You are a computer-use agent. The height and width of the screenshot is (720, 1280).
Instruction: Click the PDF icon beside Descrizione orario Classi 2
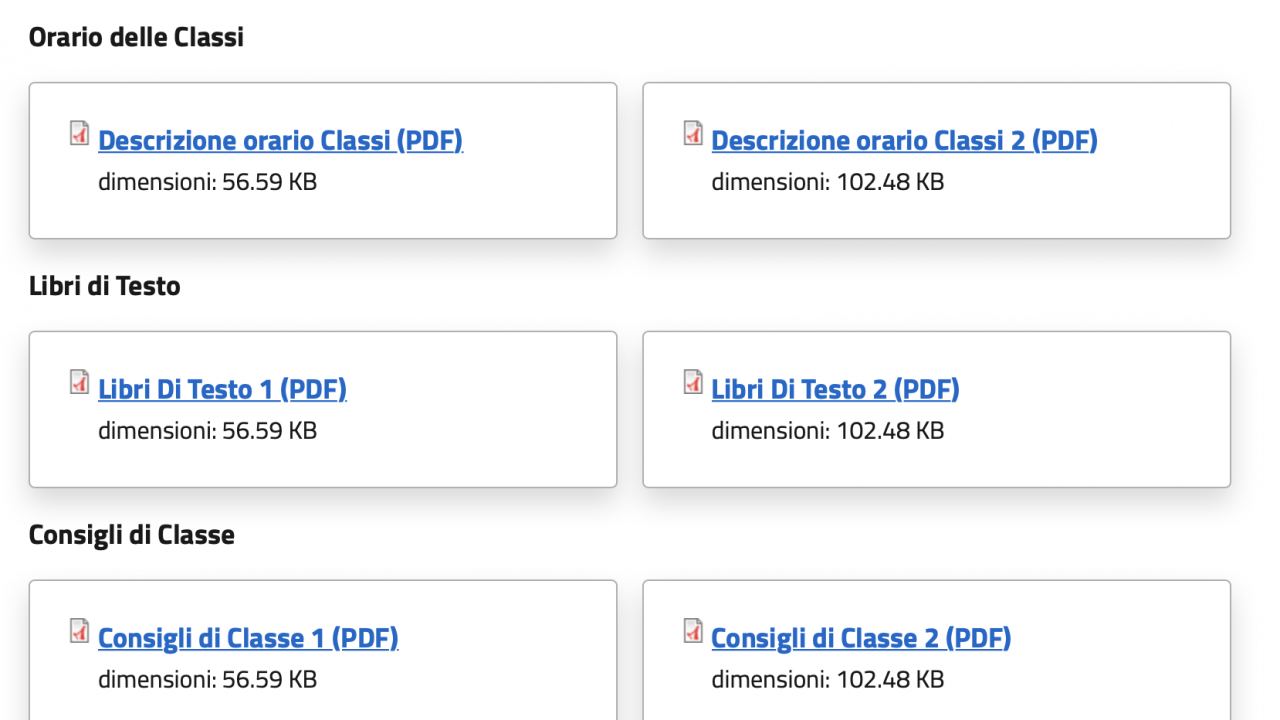[693, 133]
